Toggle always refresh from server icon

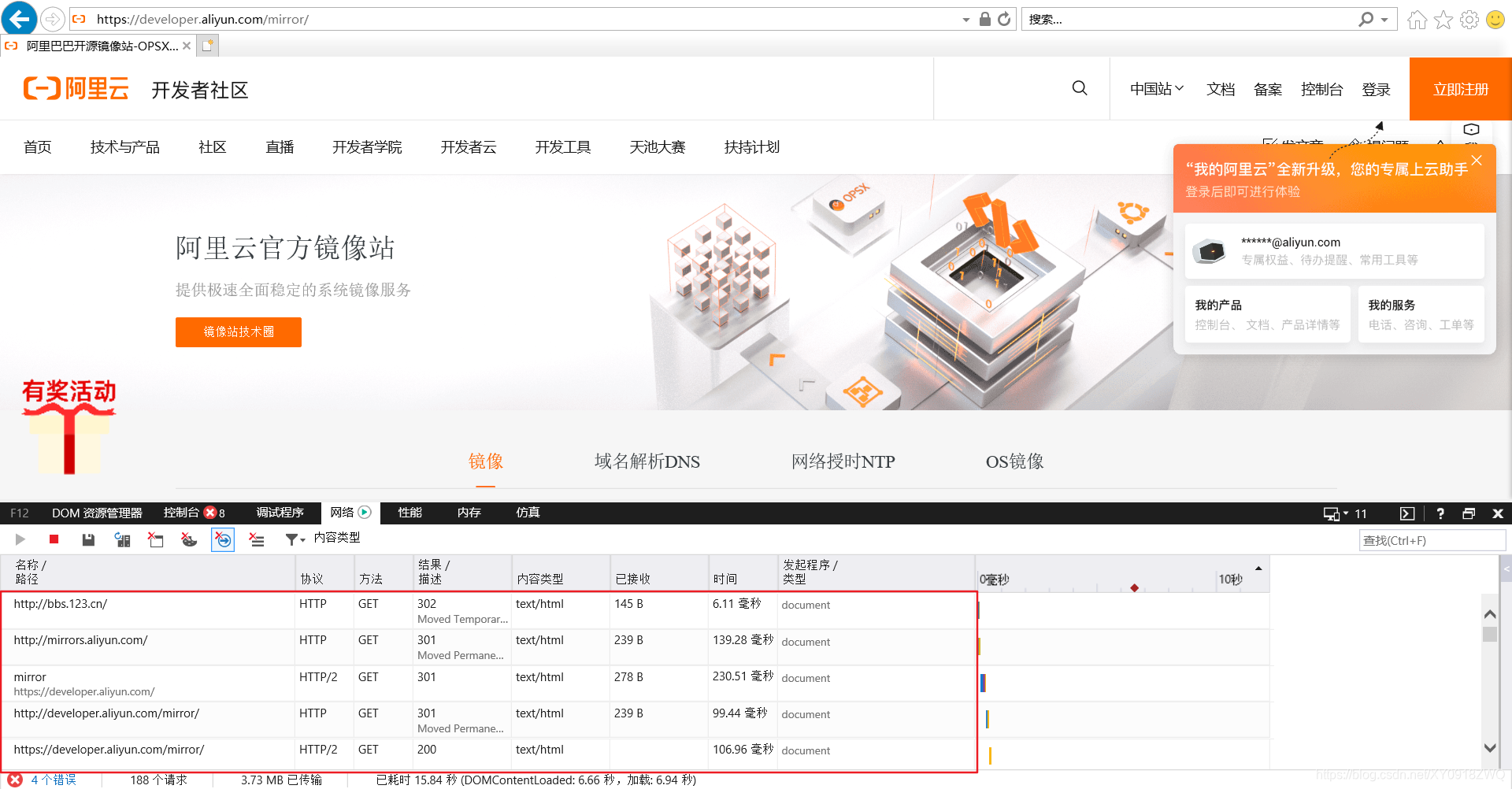pyautogui.click(x=122, y=539)
